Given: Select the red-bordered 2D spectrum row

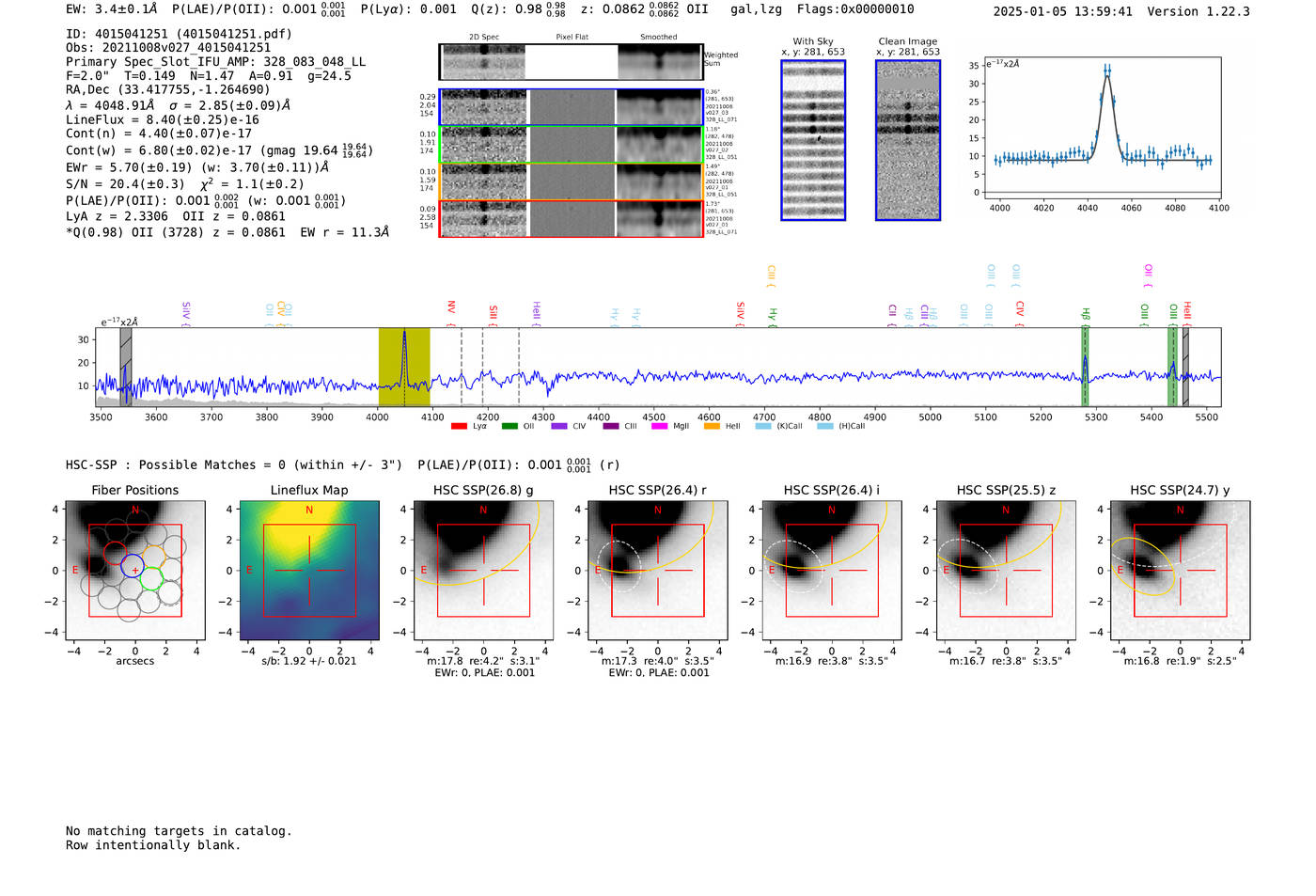Looking at the screenshot, I should (x=572, y=218).
